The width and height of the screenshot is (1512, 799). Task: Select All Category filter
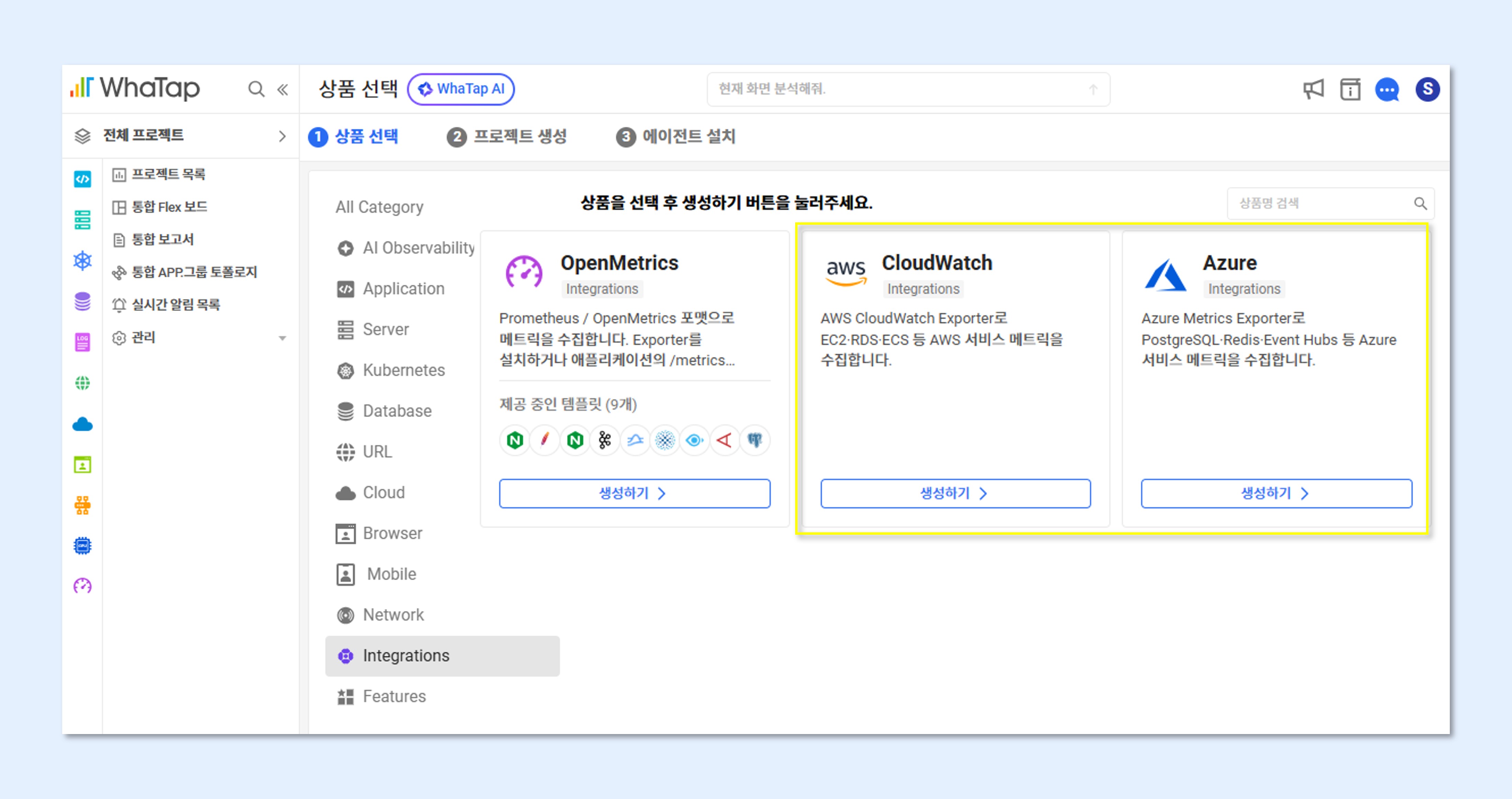click(379, 207)
